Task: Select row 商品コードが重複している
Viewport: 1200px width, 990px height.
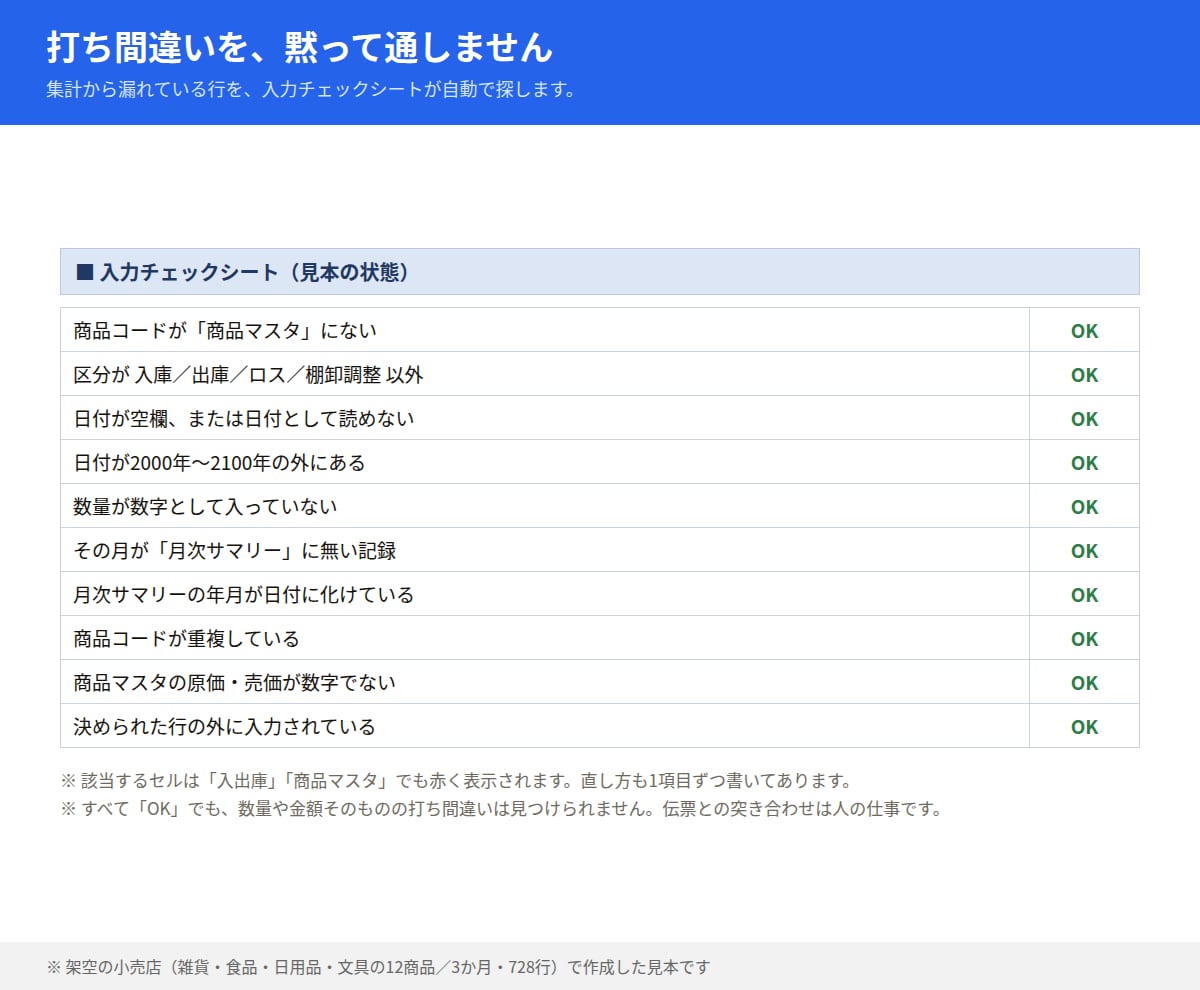Action: 600,638
